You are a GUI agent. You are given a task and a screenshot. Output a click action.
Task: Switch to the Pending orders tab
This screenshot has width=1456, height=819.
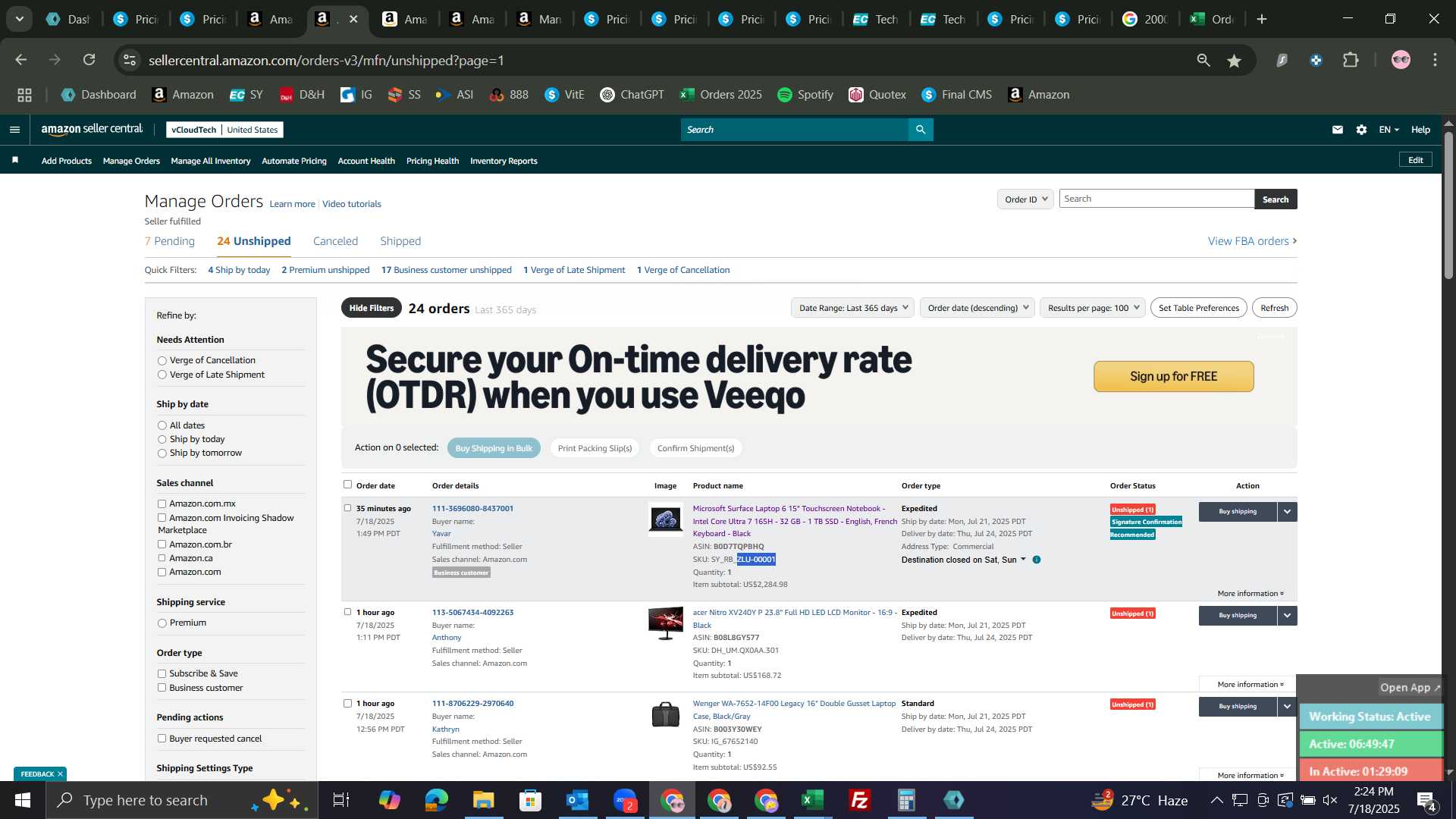[170, 241]
